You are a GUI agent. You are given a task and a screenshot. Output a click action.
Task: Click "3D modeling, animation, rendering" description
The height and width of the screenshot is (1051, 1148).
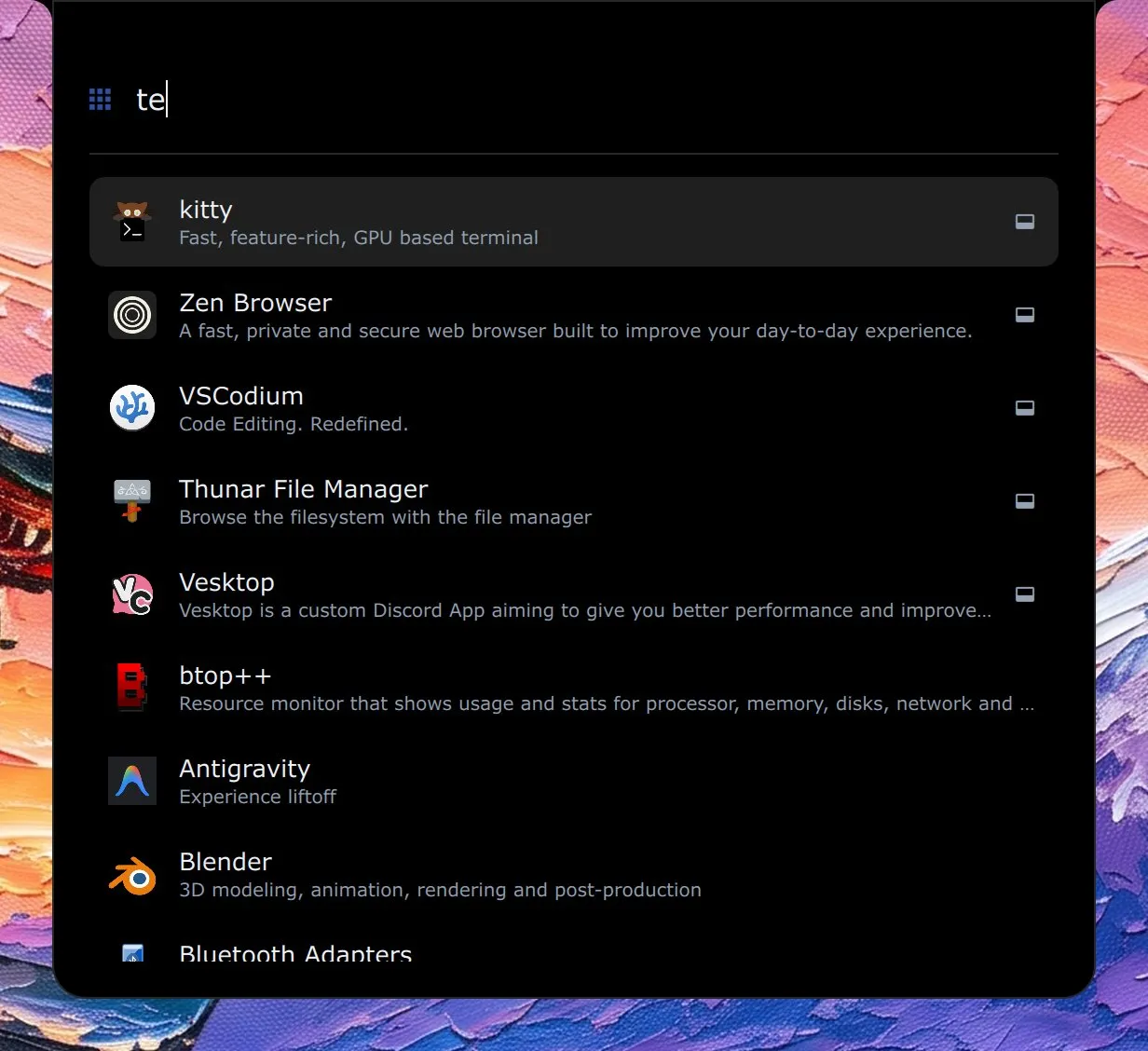click(440, 890)
